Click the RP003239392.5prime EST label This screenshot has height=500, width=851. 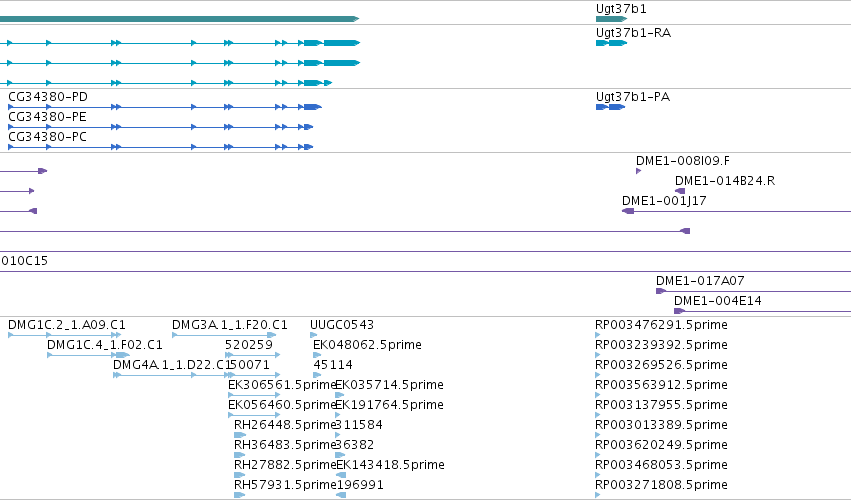[661, 345]
